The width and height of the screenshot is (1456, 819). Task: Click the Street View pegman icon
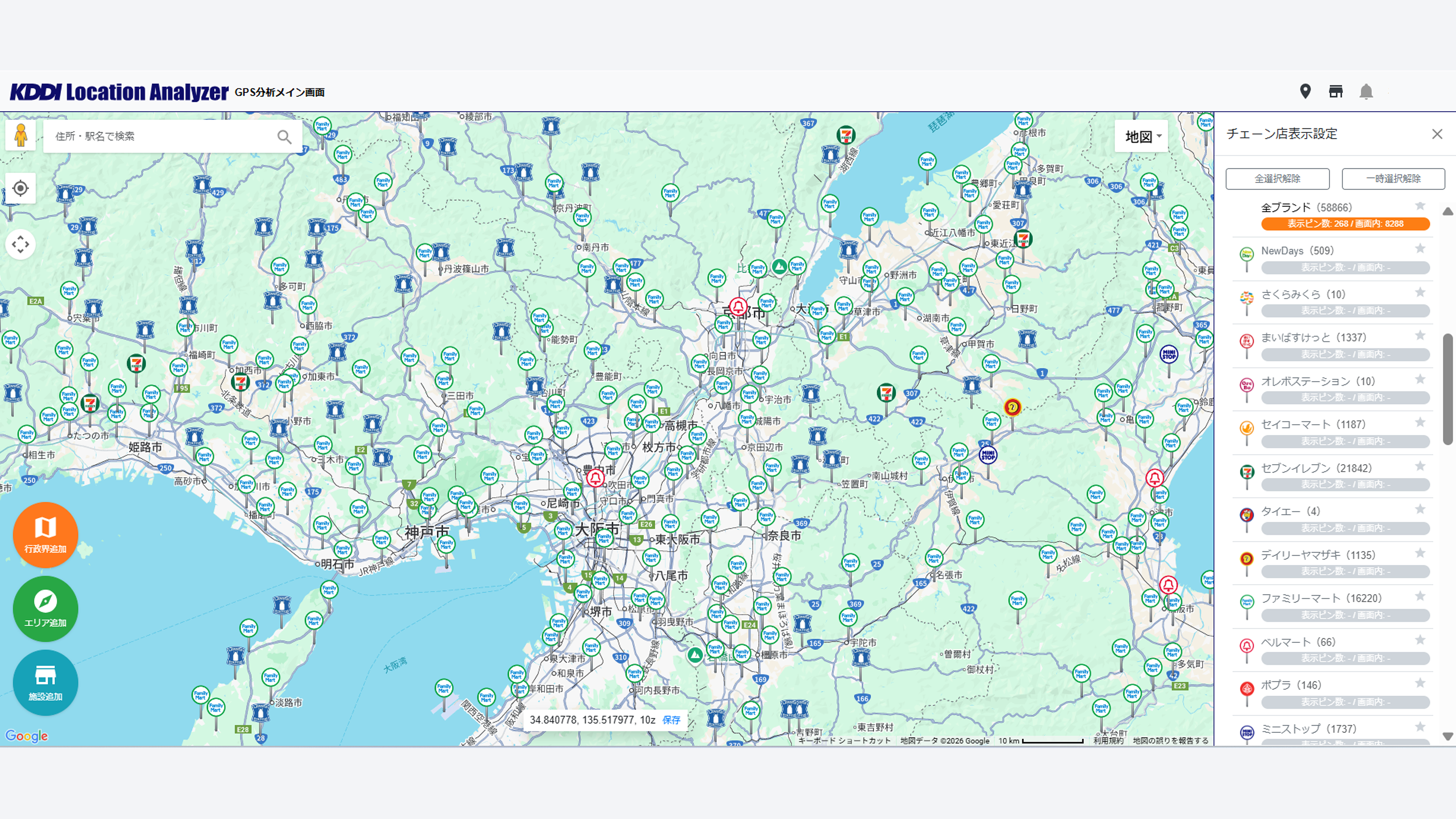[x=21, y=136]
